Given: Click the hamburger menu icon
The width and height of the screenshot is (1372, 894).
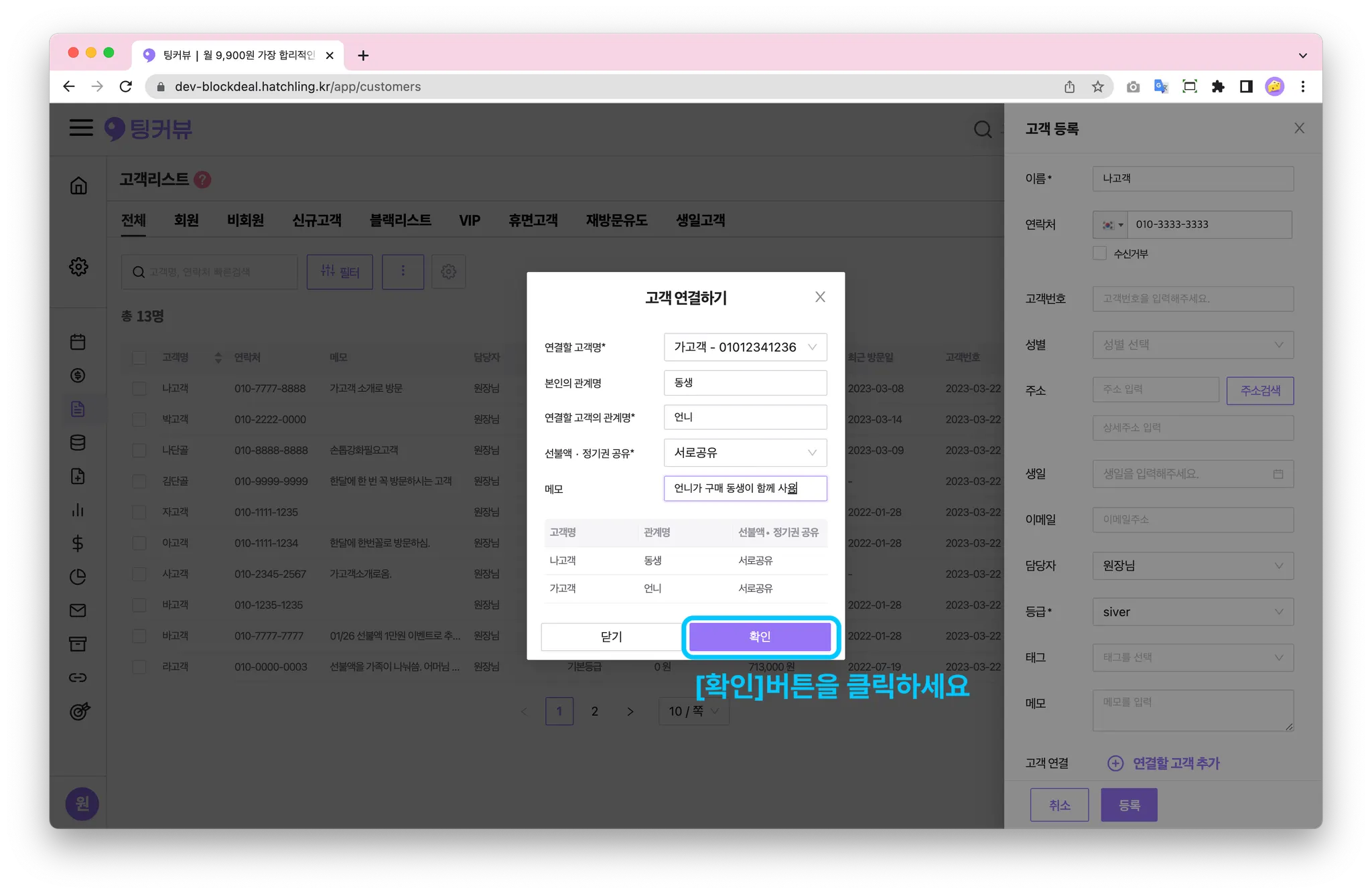Looking at the screenshot, I should pos(81,128).
